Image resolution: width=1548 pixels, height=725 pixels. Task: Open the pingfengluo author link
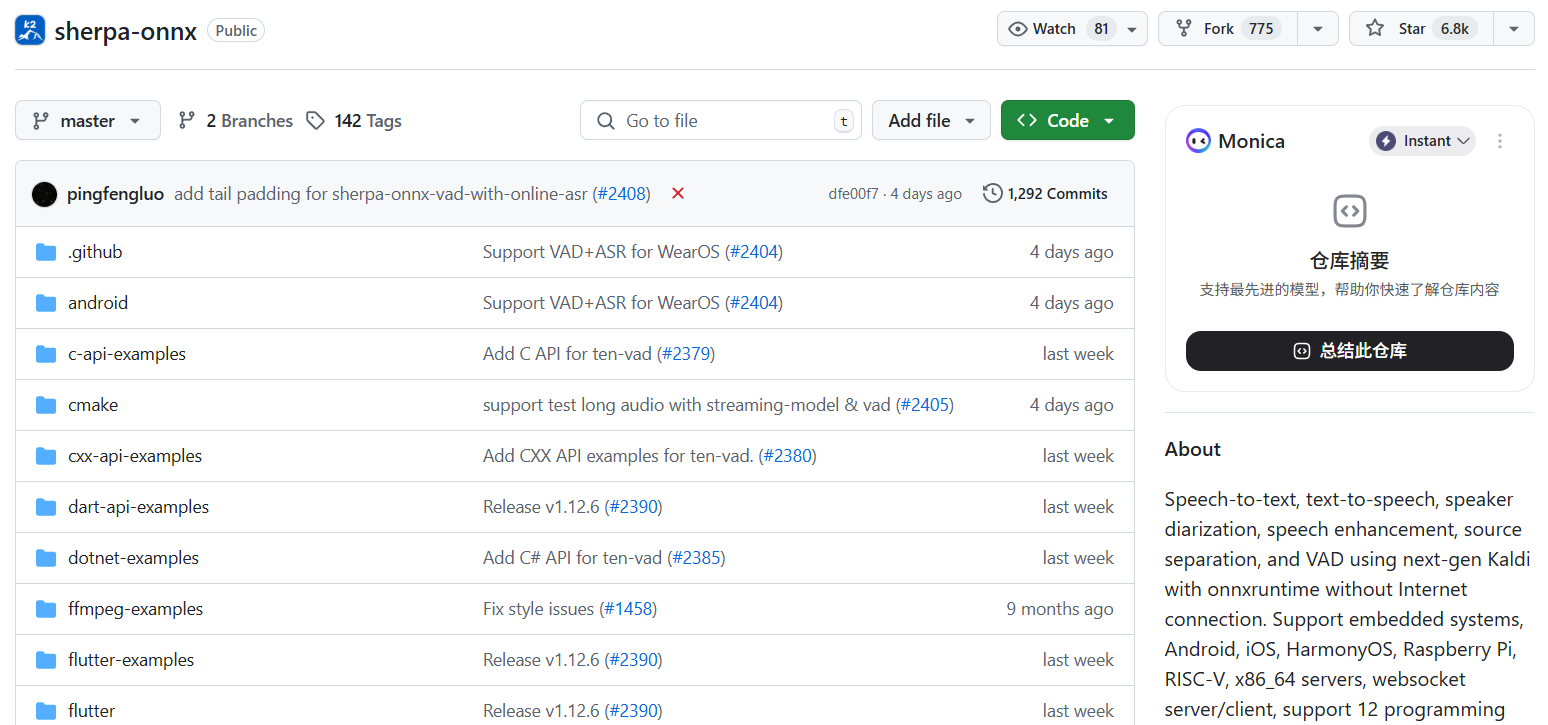[x=115, y=194]
